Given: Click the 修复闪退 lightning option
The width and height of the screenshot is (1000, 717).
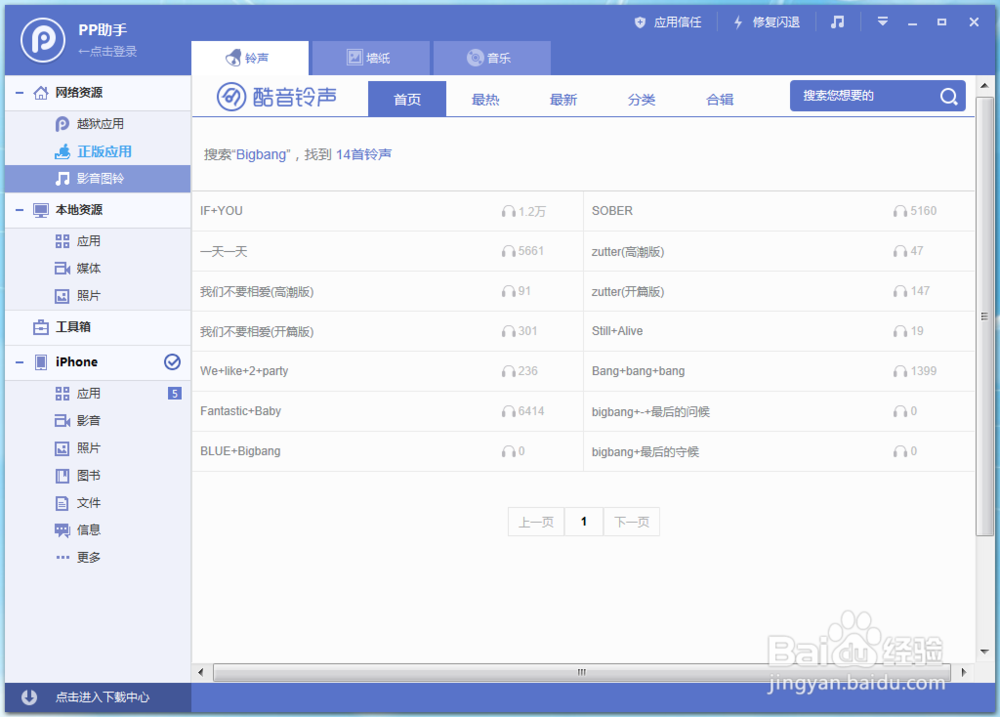Looking at the screenshot, I should click(766, 22).
